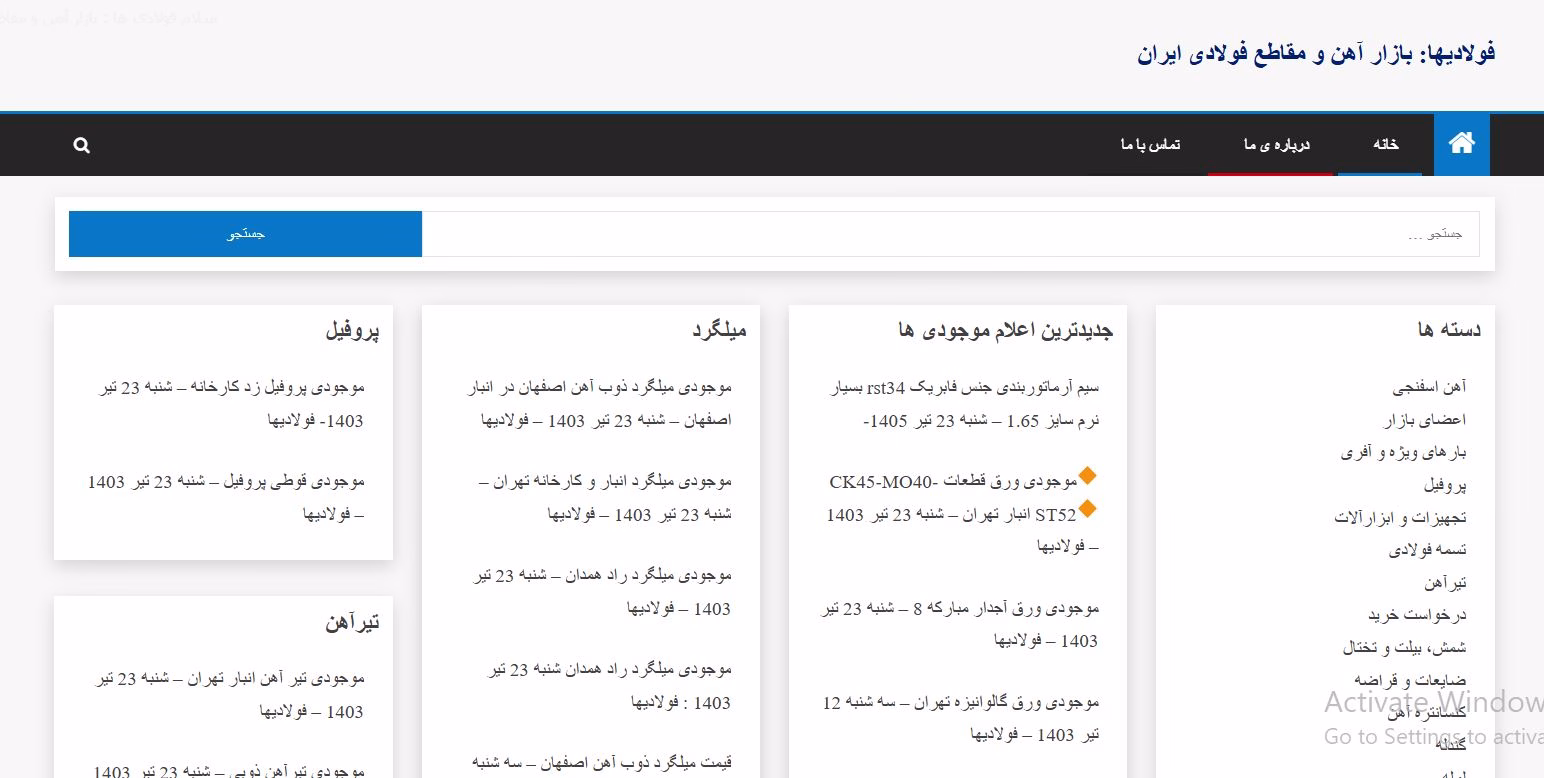Viewport: 1544px width, 778px height.
Task: Open category تسمه فولادی
Action: pos(1427,549)
